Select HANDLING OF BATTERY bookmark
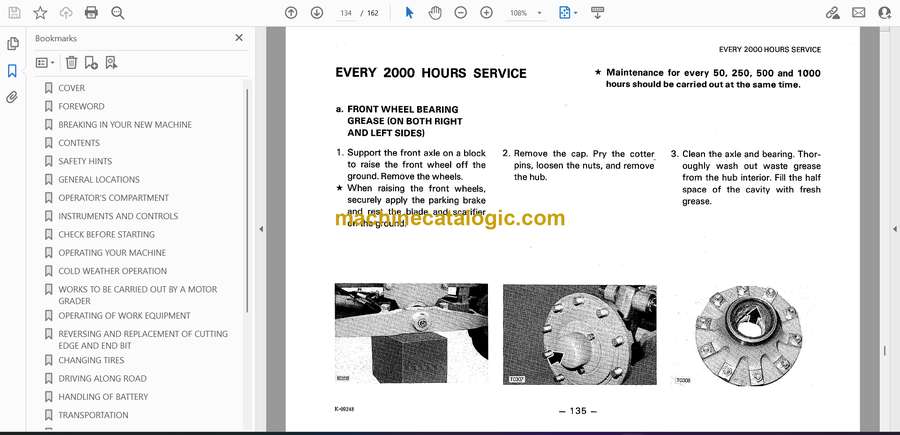This screenshot has height=435, width=900. coord(103,397)
